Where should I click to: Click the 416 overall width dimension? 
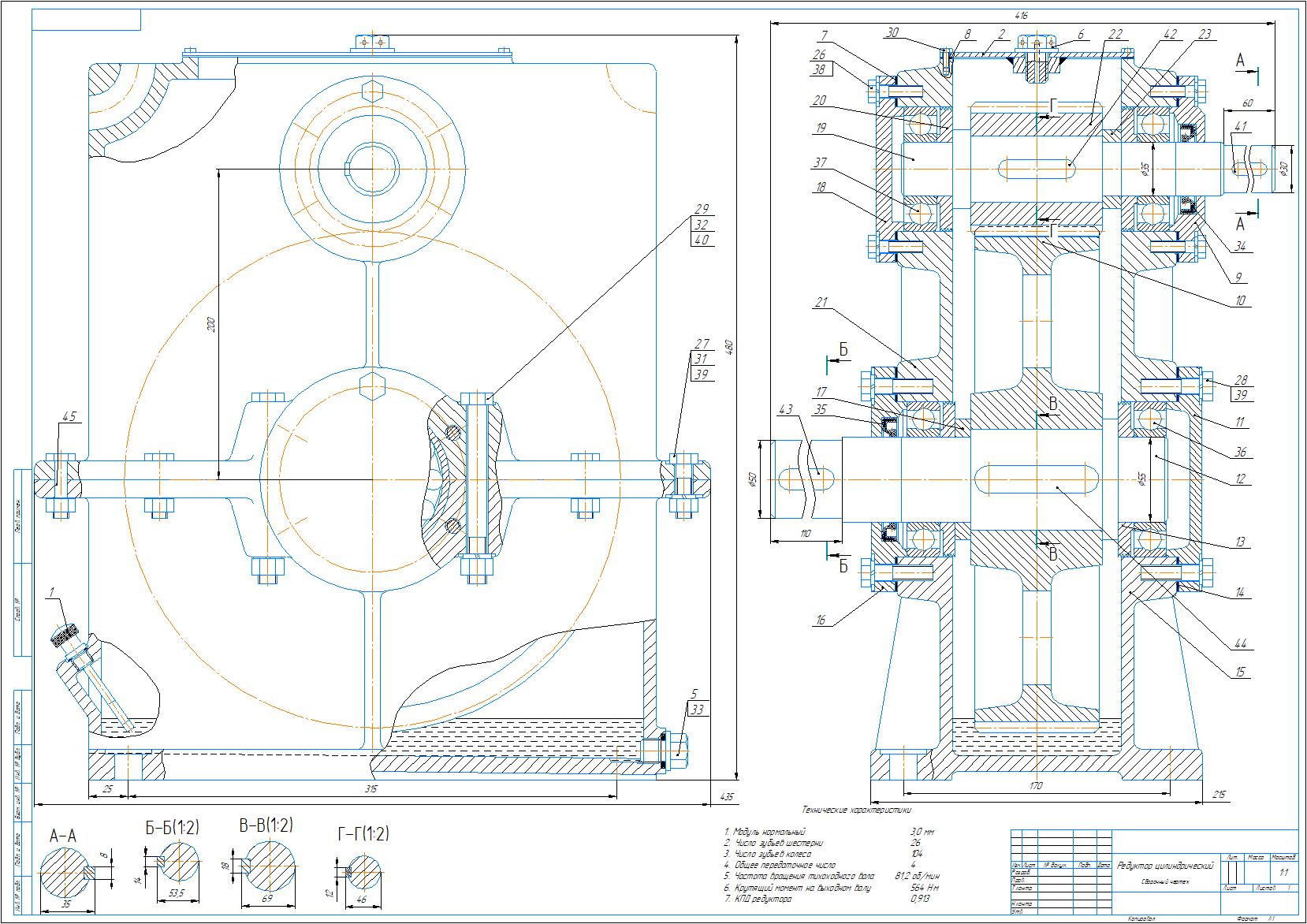[1022, 15]
